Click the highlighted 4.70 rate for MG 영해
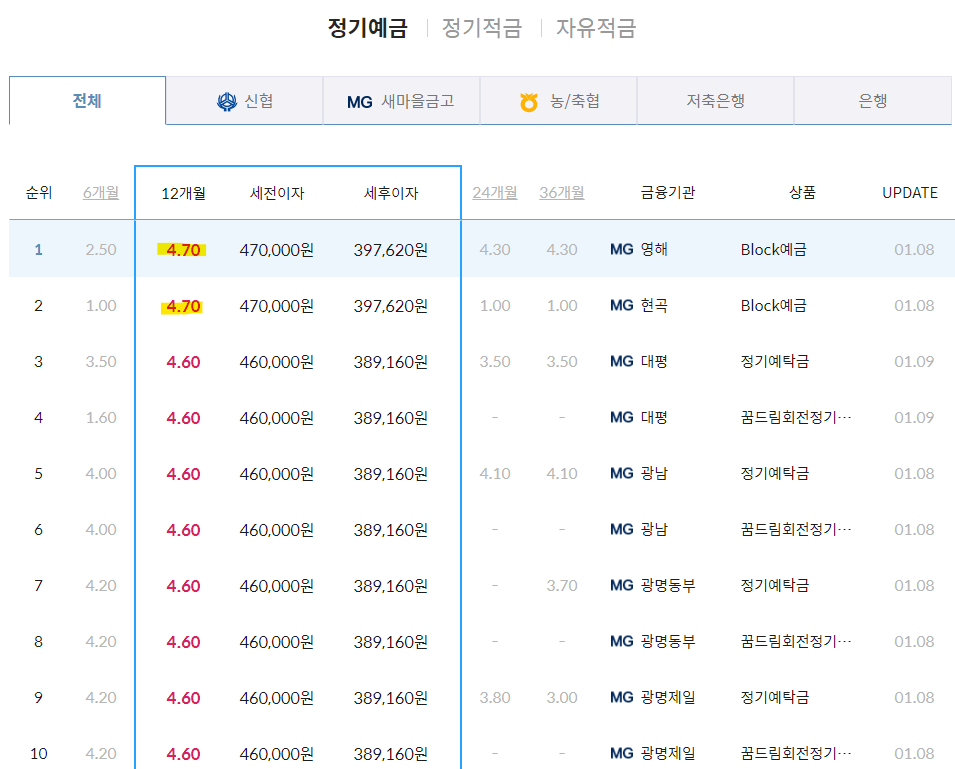Screen dimensions: 955x769 pyautogui.click(x=181, y=249)
